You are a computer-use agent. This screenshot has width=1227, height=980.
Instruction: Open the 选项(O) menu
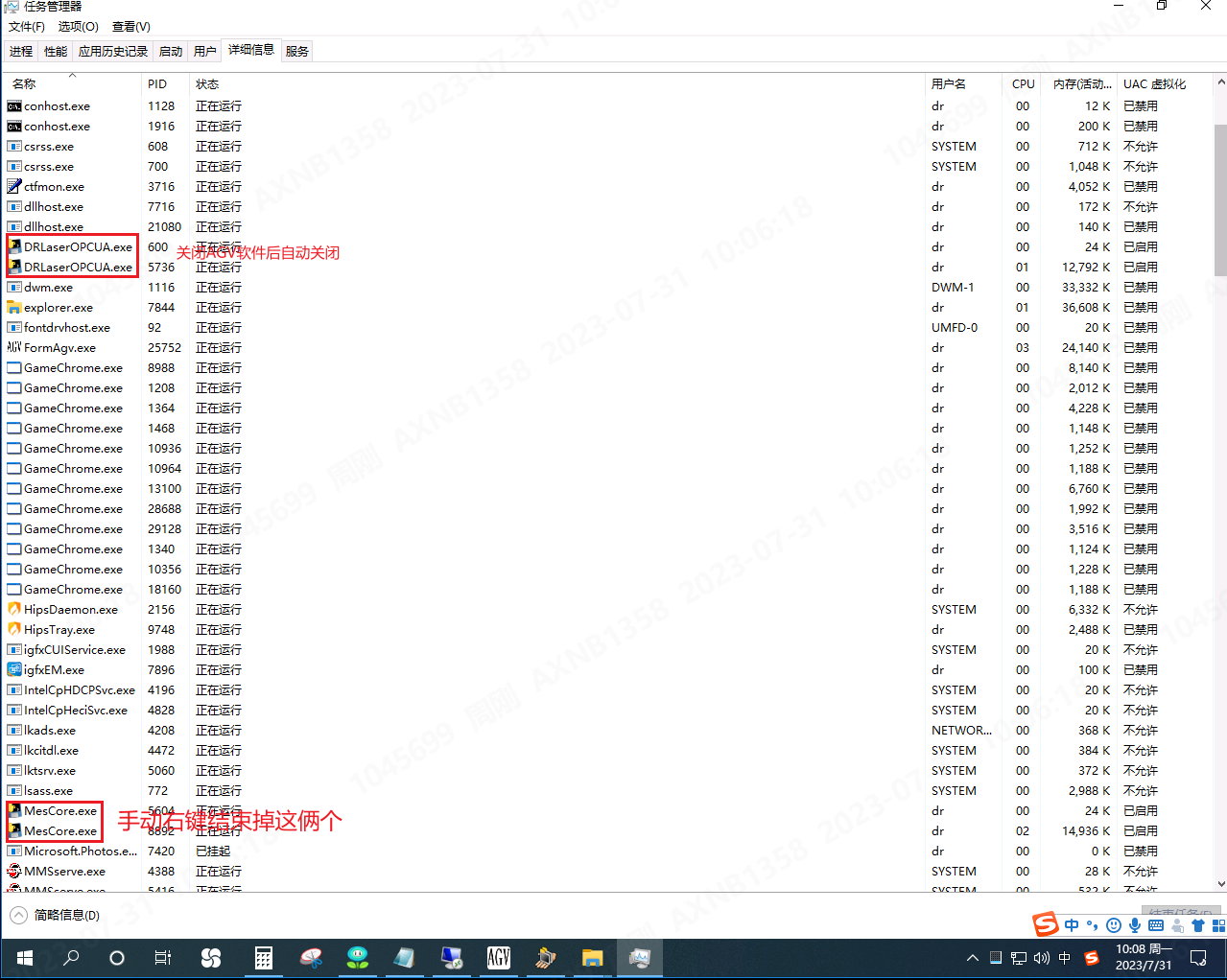tap(79, 27)
